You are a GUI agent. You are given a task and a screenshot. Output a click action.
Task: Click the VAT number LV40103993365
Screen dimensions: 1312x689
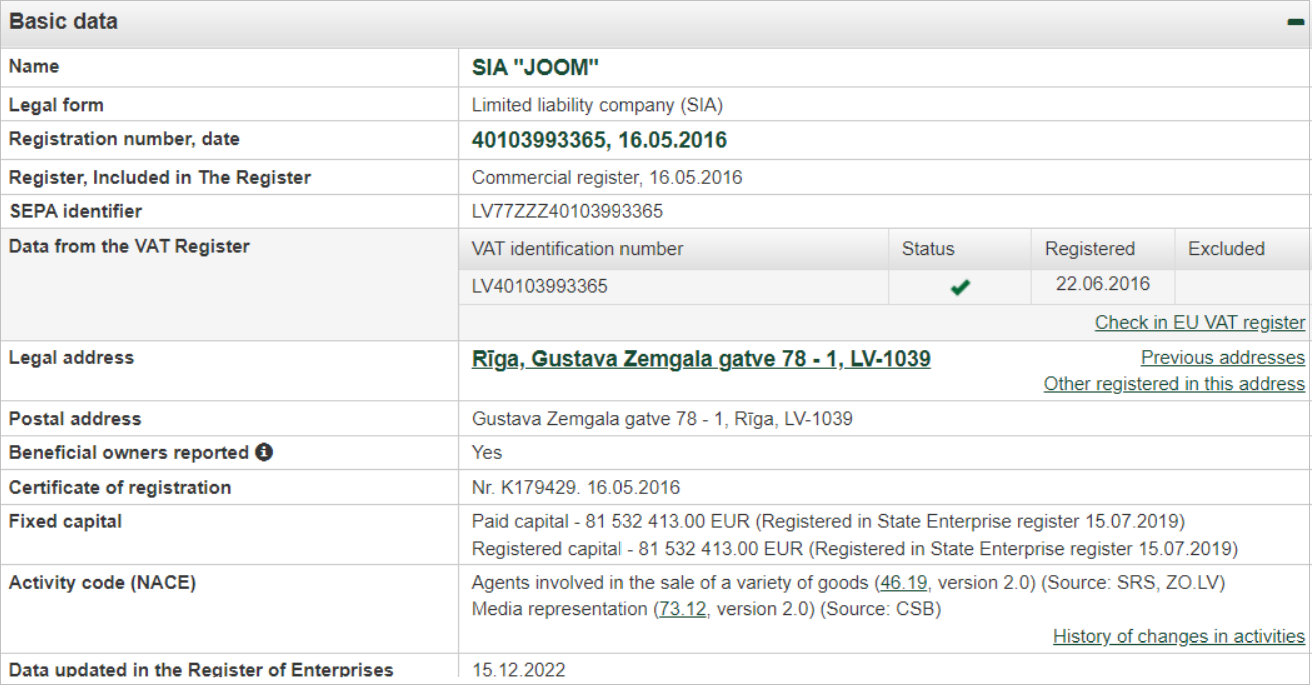click(540, 286)
